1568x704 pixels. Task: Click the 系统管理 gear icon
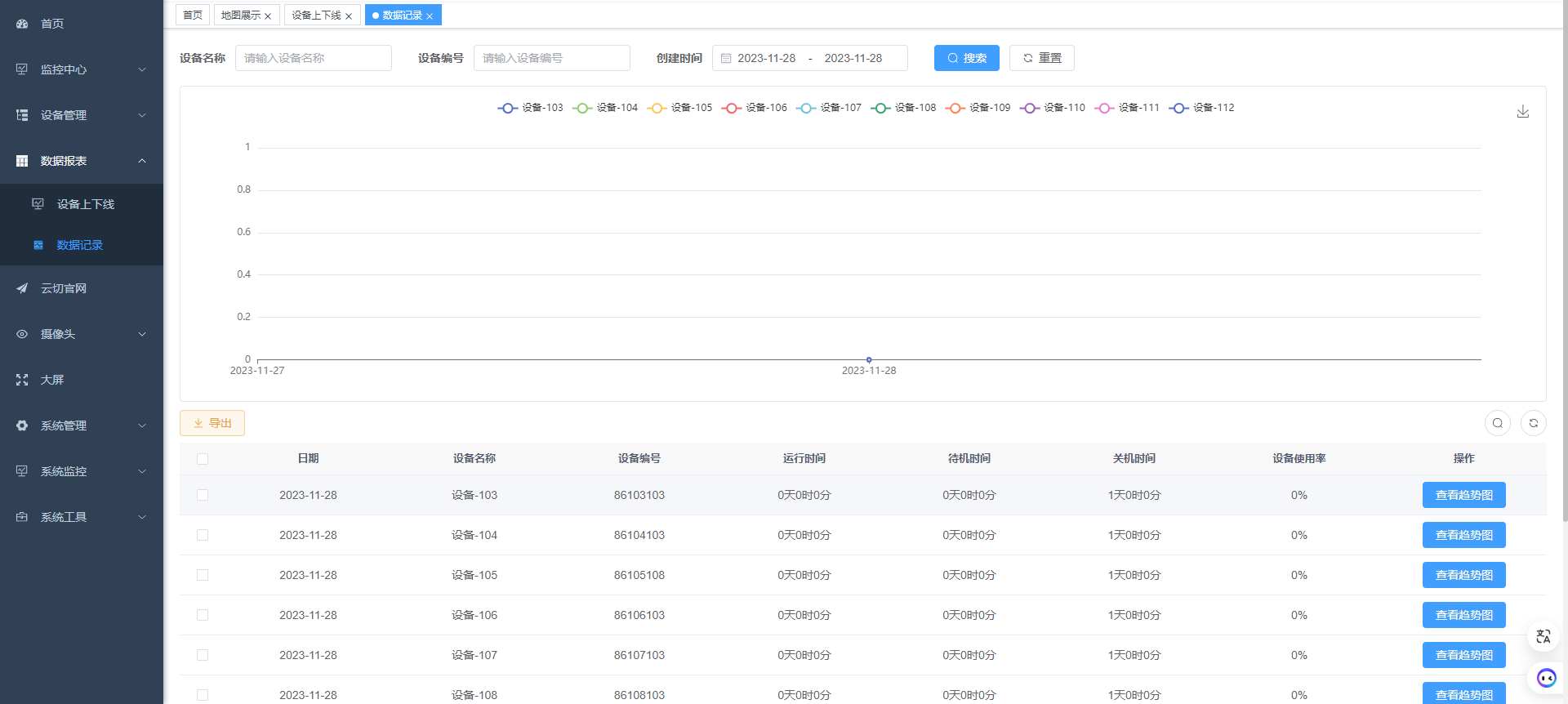point(22,426)
